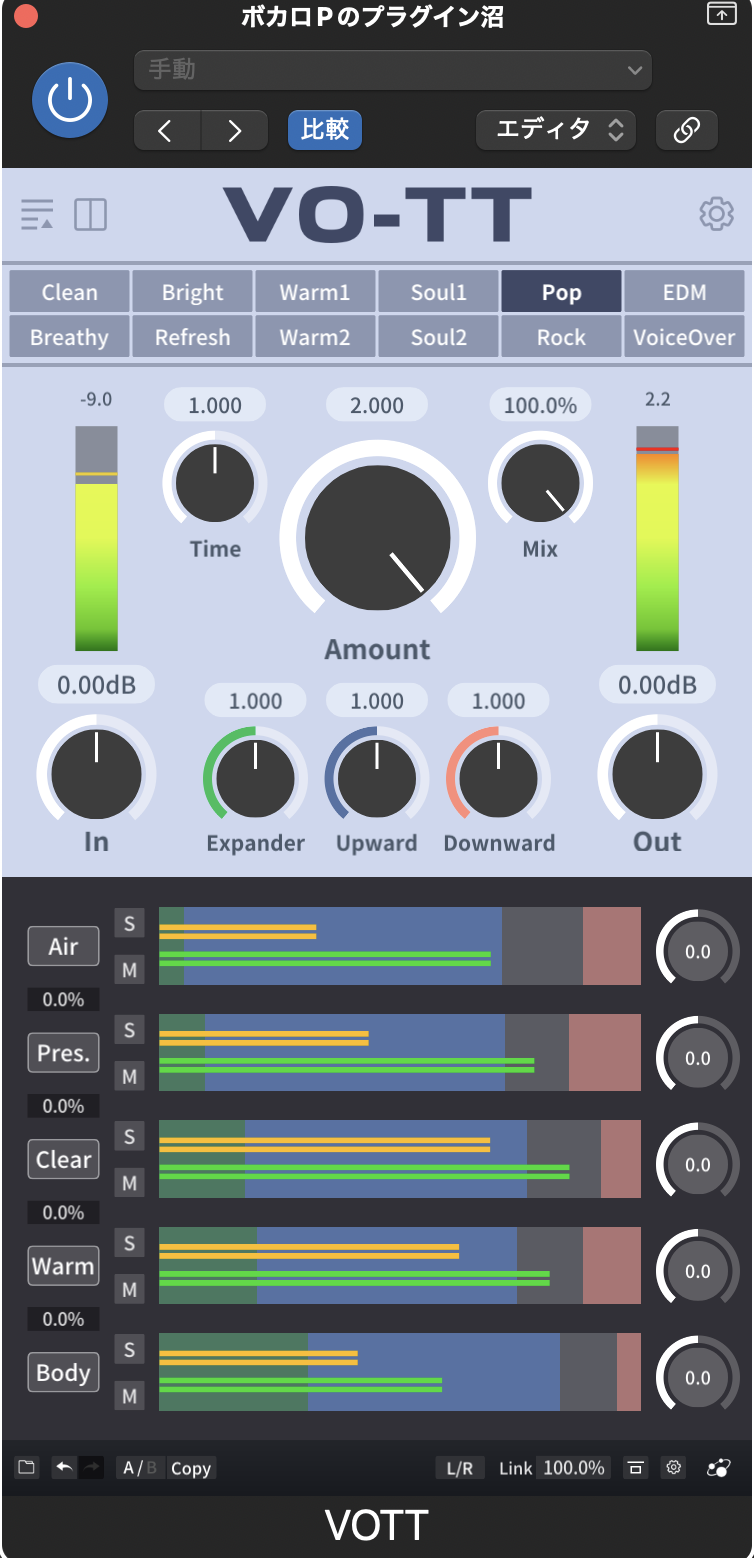754x1558 pixels.
Task: Click the In gain knob
Action: 96,775
